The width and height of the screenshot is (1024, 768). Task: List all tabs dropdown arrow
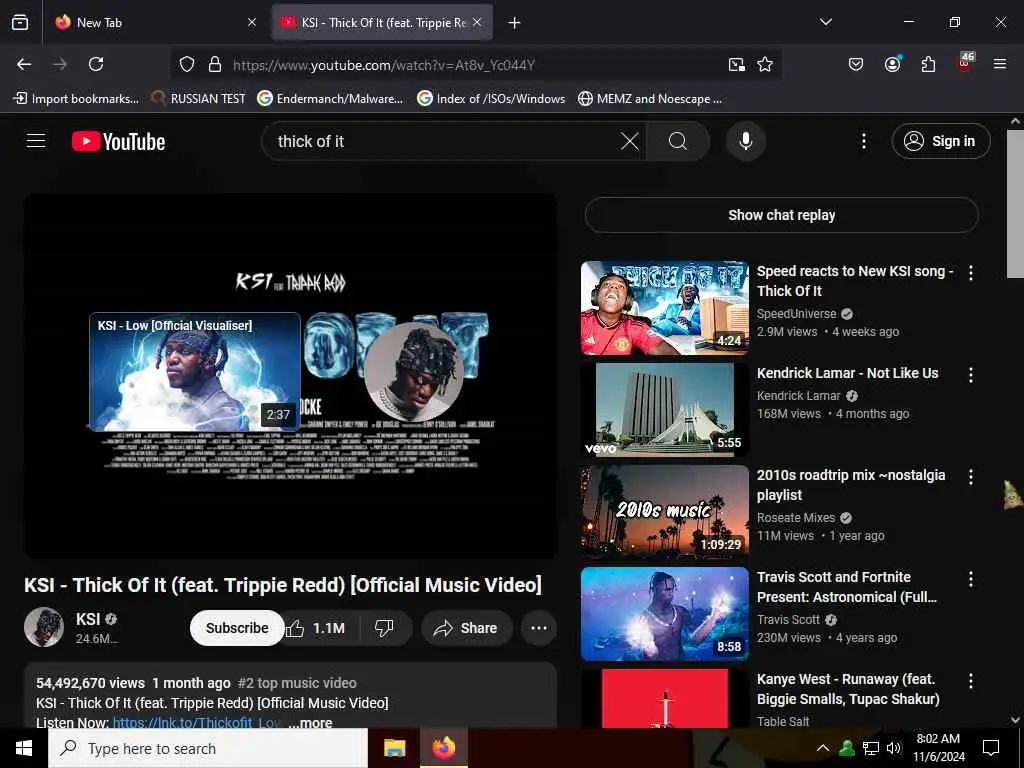click(x=825, y=22)
